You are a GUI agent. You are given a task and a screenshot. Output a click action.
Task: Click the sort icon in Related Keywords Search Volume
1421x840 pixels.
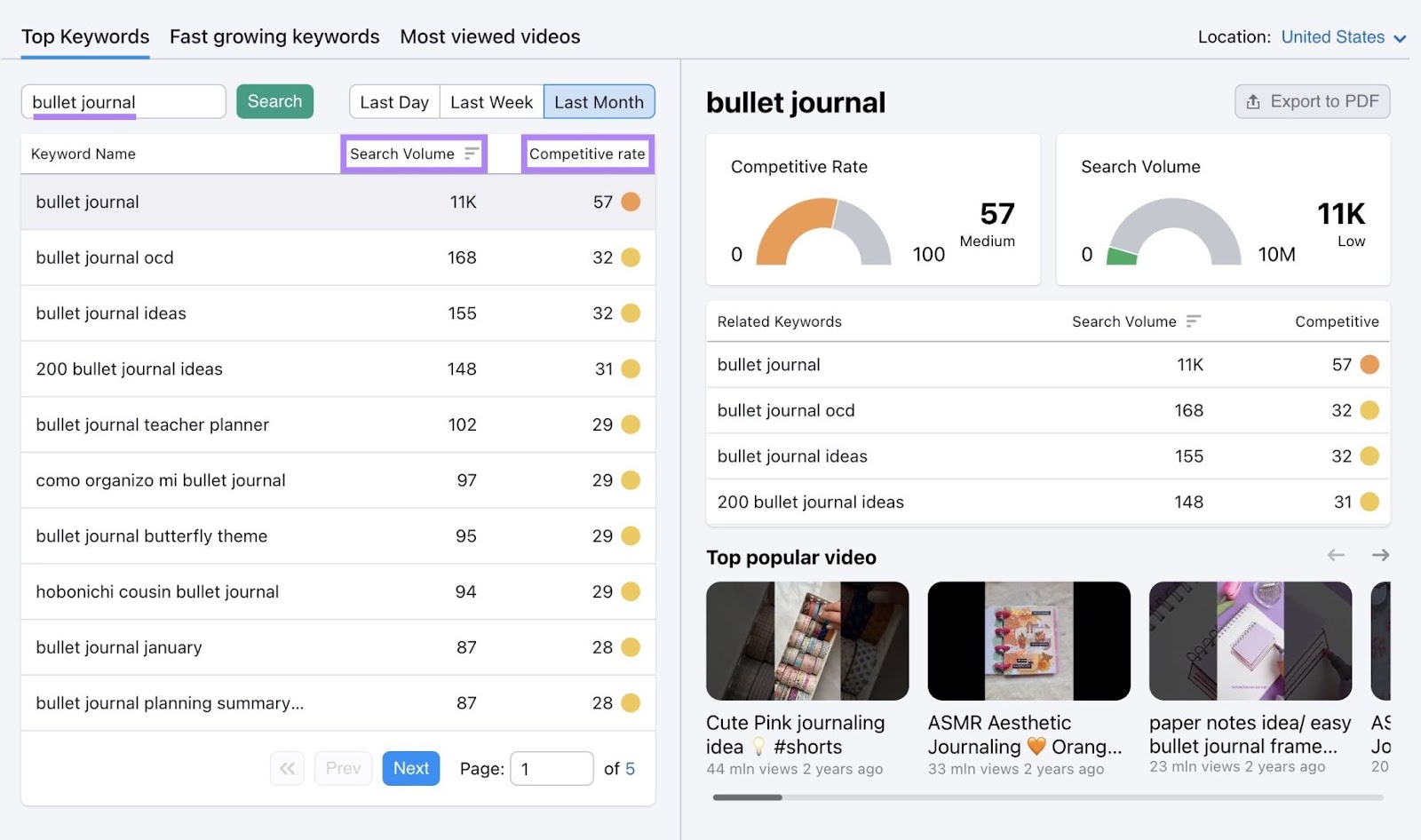(x=1193, y=321)
